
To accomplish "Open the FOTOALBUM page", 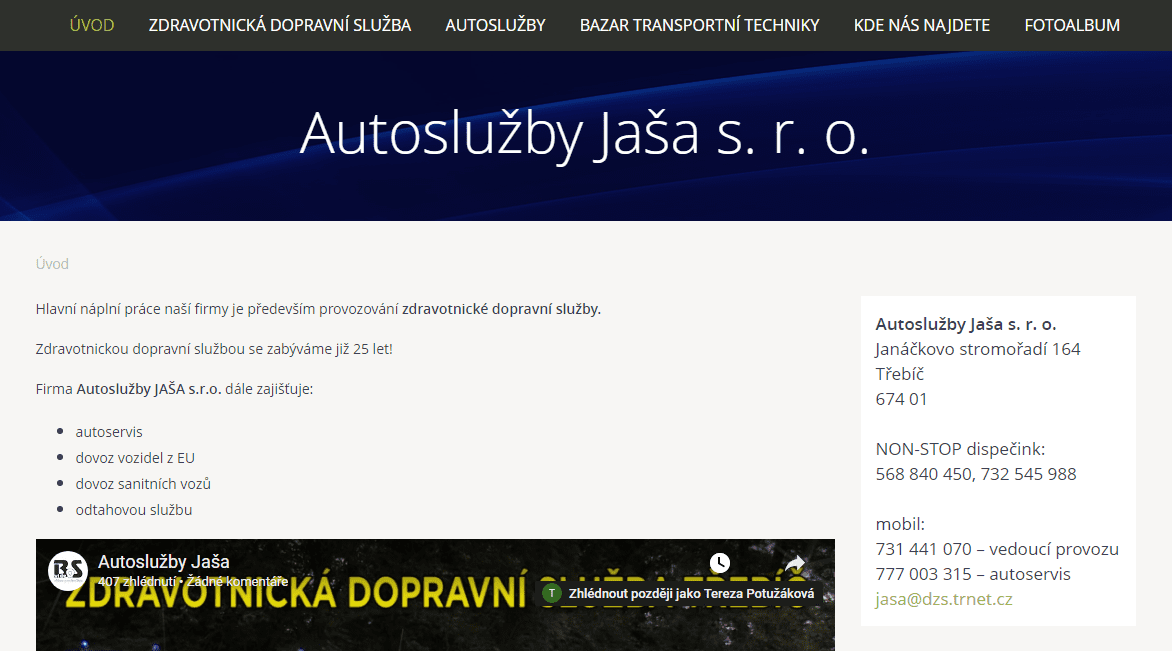I will click(1072, 25).
